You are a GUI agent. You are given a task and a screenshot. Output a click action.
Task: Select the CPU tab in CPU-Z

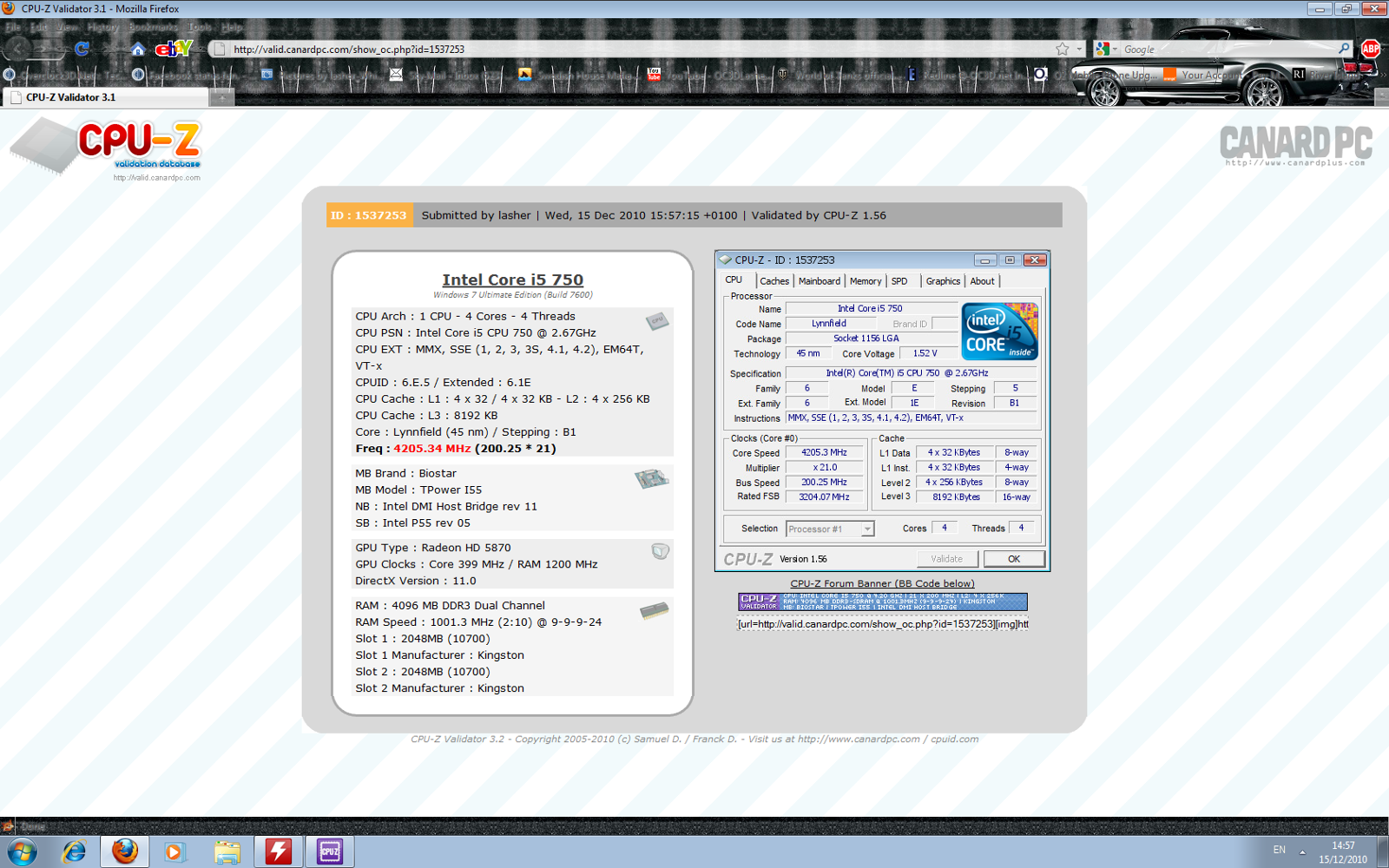[734, 280]
